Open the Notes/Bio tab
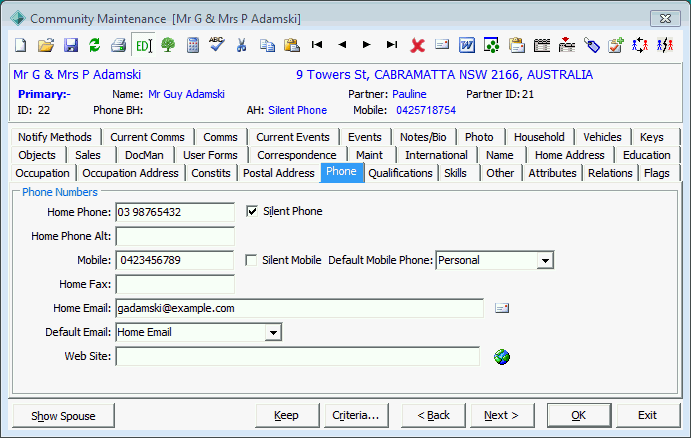691x438 pixels. pyautogui.click(x=423, y=137)
